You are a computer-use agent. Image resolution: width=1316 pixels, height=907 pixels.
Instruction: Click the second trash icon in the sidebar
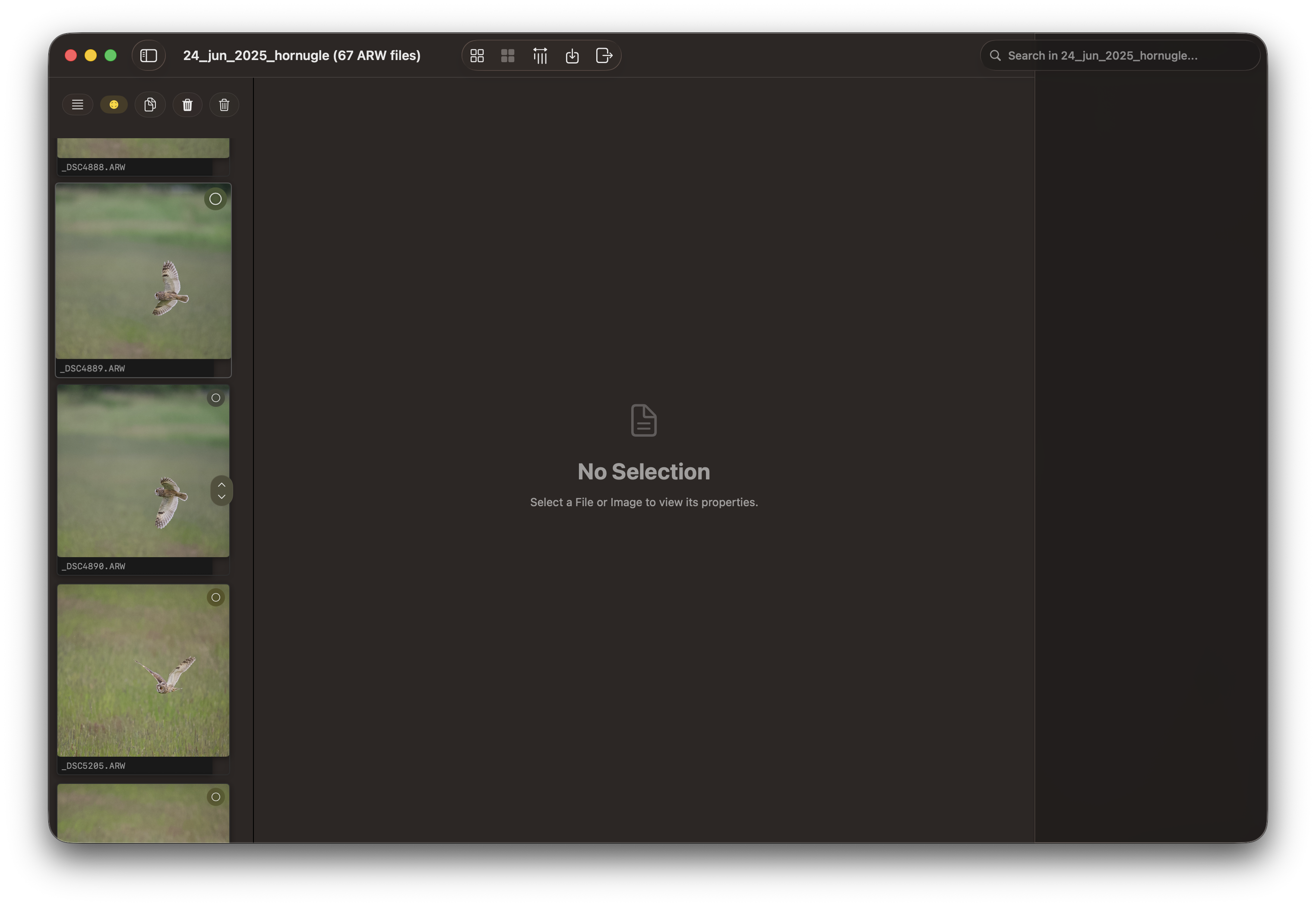[x=224, y=105]
